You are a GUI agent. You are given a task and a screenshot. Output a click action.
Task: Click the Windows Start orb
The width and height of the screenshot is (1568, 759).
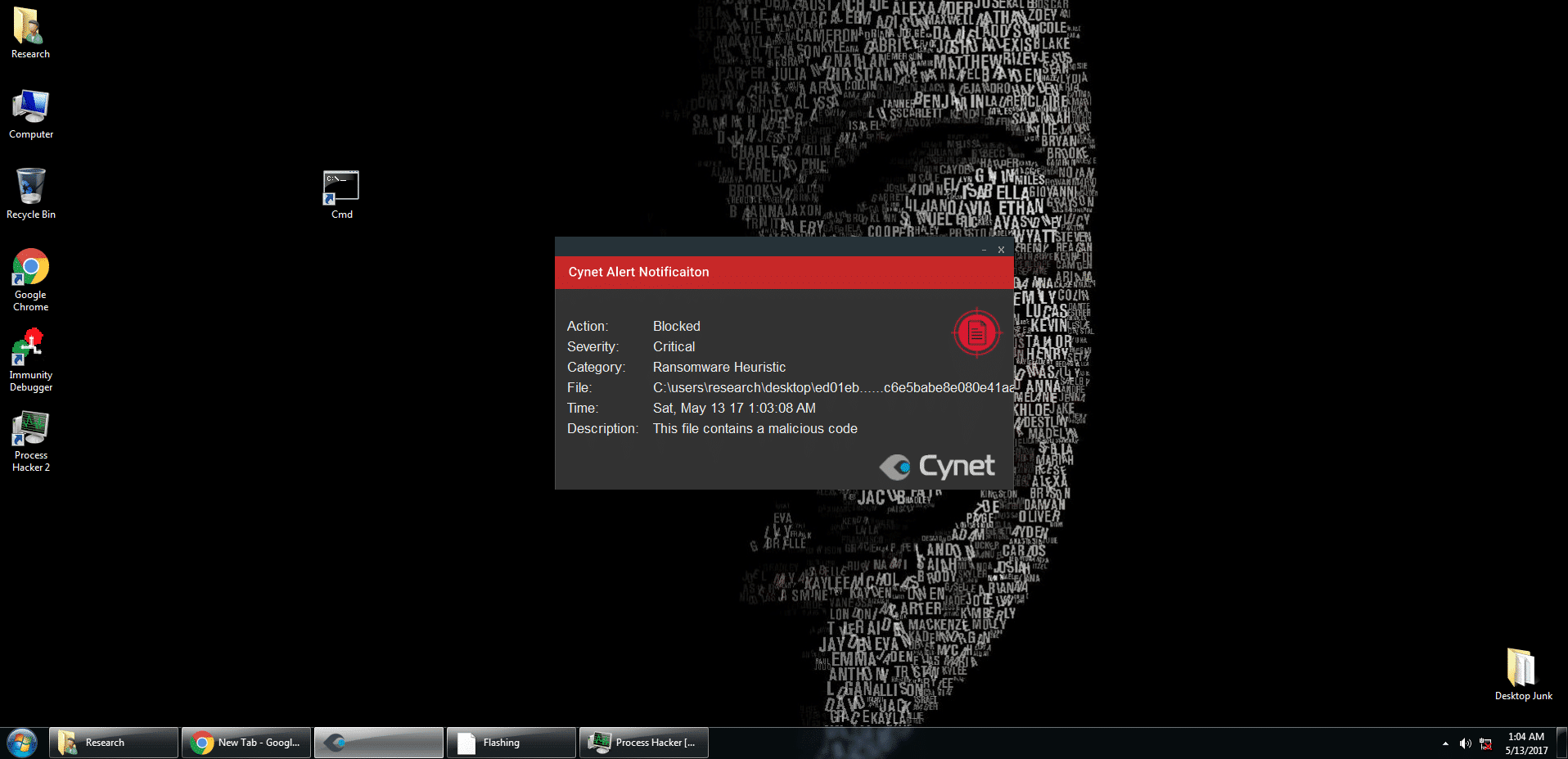click(22, 743)
